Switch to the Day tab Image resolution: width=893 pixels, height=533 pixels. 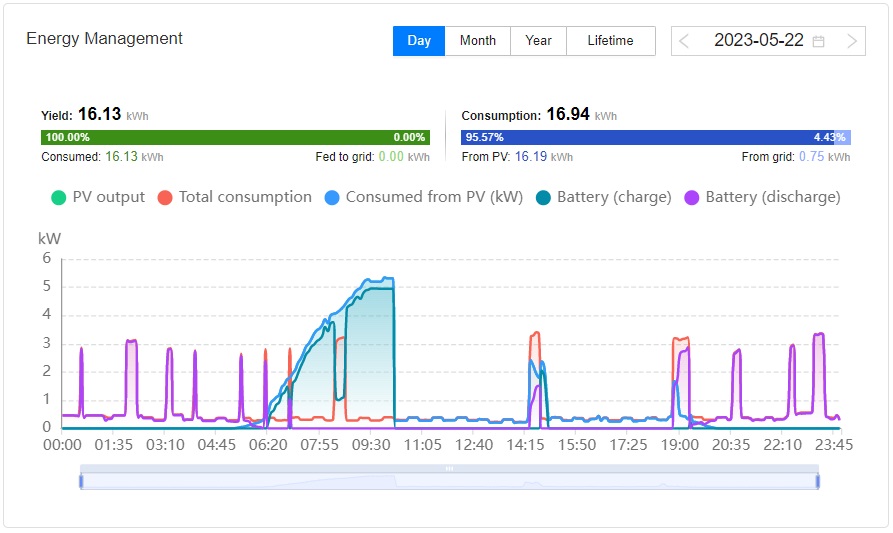tap(419, 41)
